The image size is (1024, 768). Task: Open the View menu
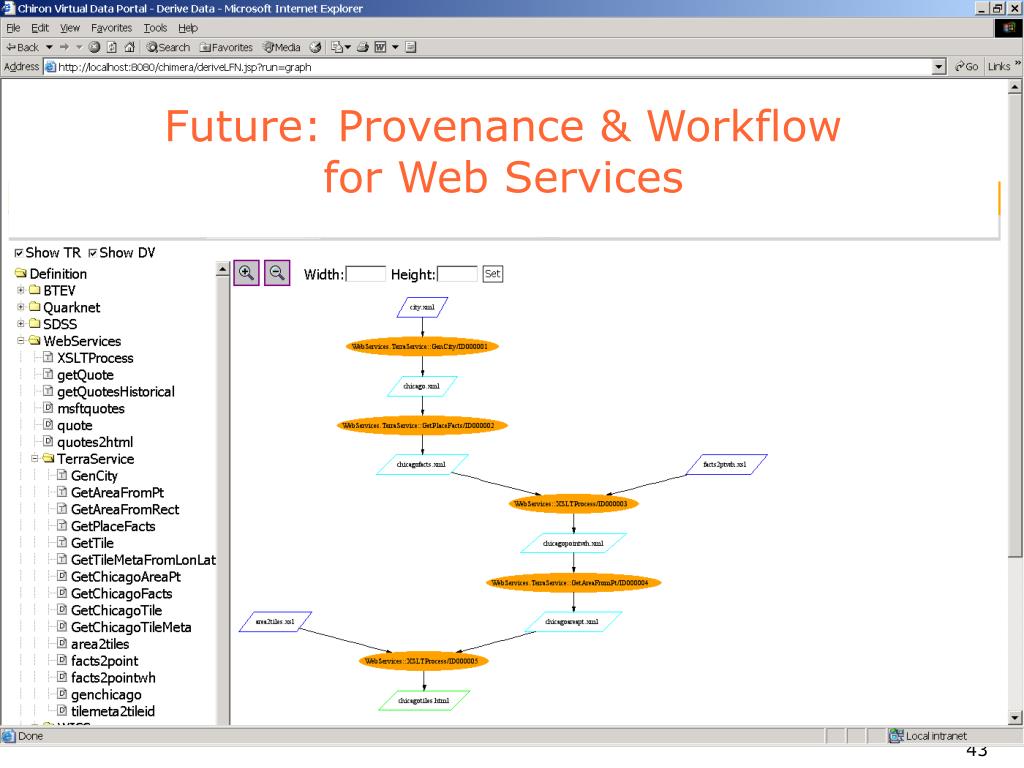click(x=70, y=28)
